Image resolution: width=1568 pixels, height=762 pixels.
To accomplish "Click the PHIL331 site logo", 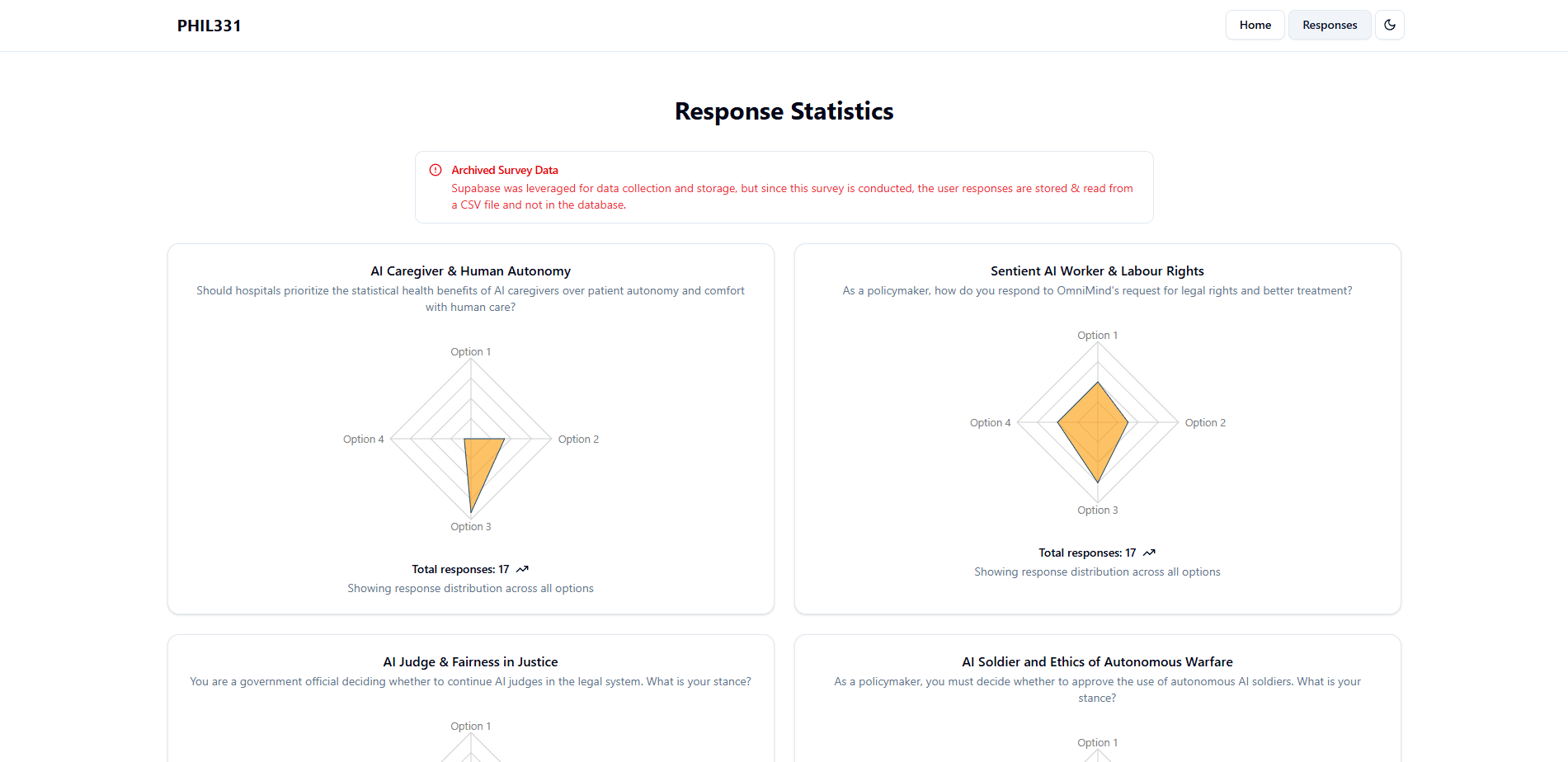I will (210, 26).
